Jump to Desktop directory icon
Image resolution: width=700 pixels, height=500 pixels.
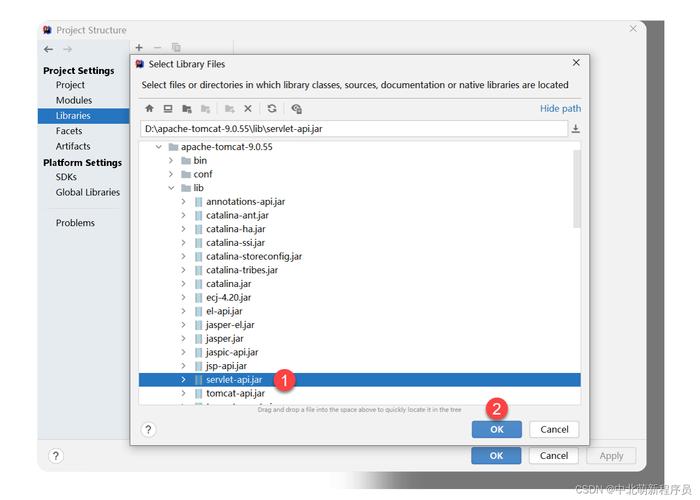click(168, 108)
